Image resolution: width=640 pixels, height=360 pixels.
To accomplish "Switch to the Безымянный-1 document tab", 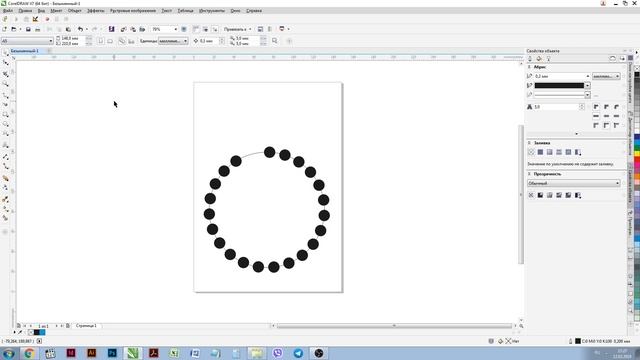I will [24, 51].
